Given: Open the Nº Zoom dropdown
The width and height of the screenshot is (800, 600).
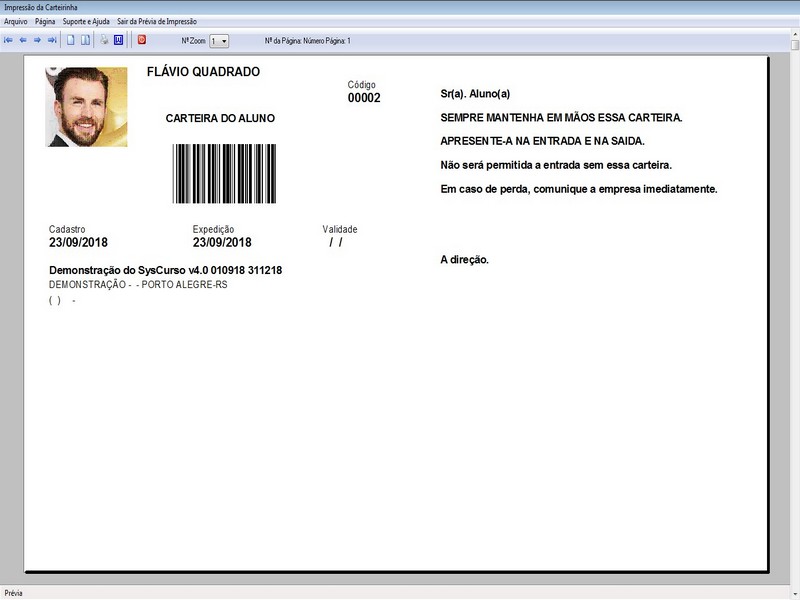Looking at the screenshot, I should pyautogui.click(x=219, y=41).
